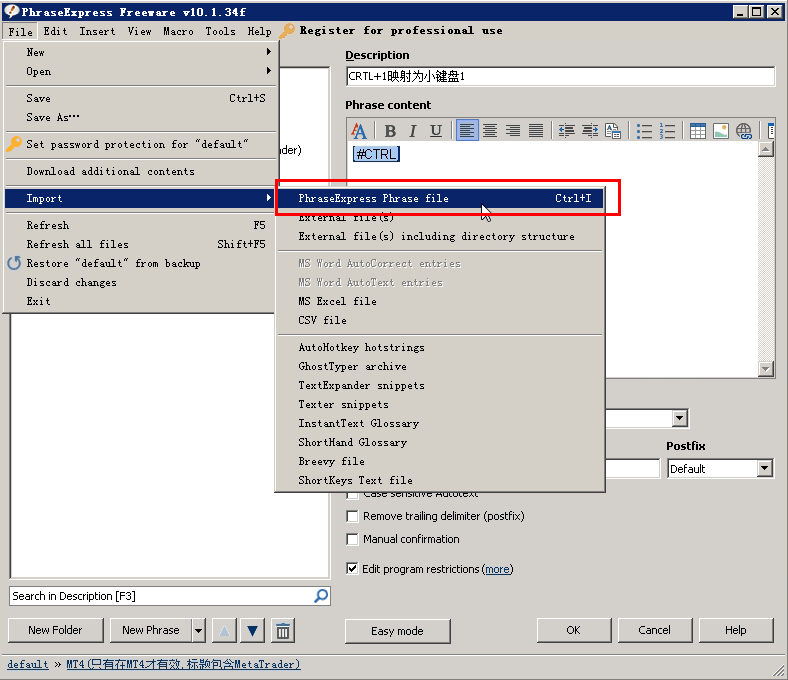
Task: Choose Refresh all files
Action: coord(141,244)
